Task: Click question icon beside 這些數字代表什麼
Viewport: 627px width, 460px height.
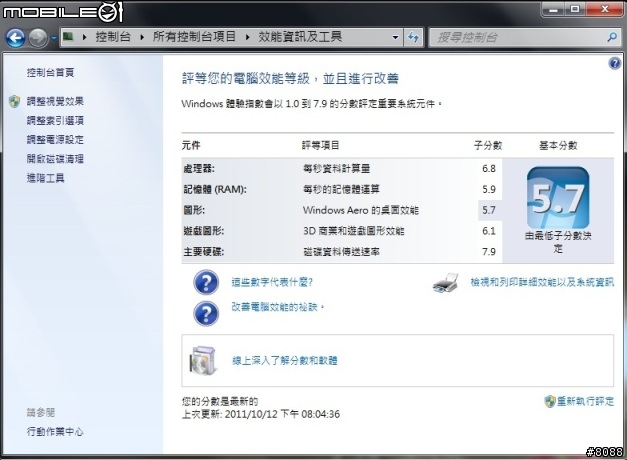Action: click(x=206, y=282)
